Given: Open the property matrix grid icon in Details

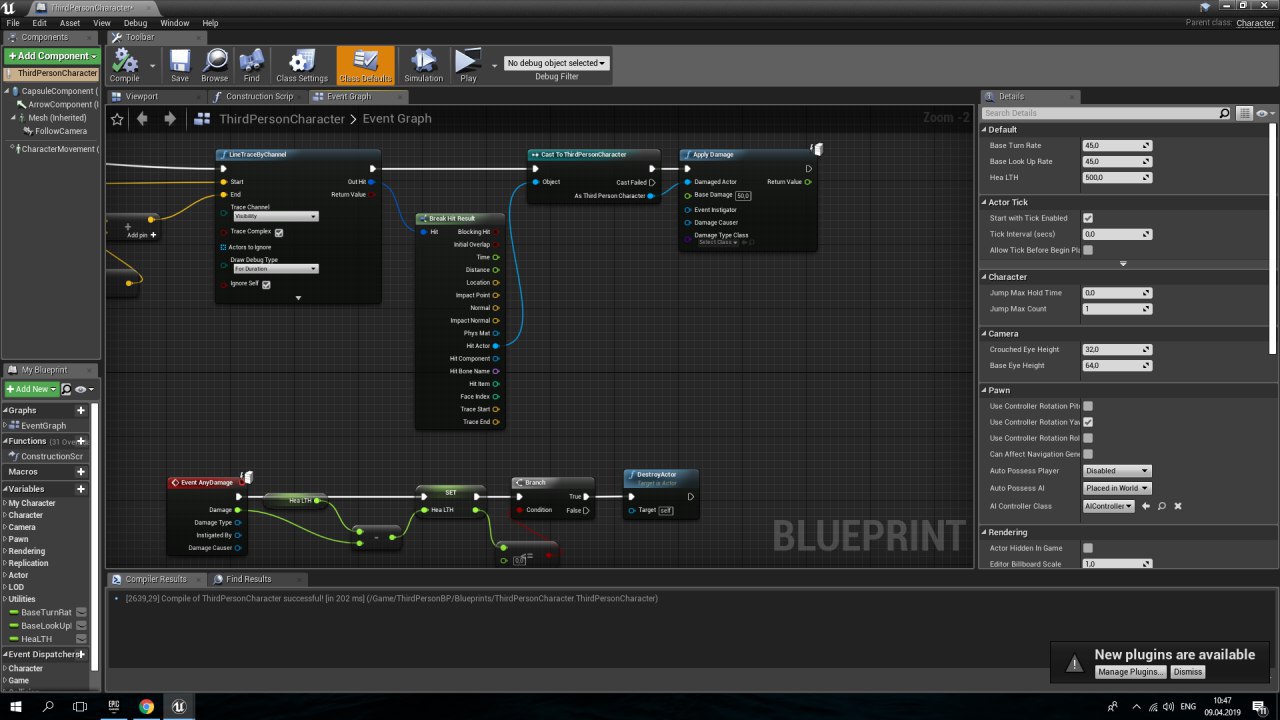Looking at the screenshot, I should tap(1244, 113).
